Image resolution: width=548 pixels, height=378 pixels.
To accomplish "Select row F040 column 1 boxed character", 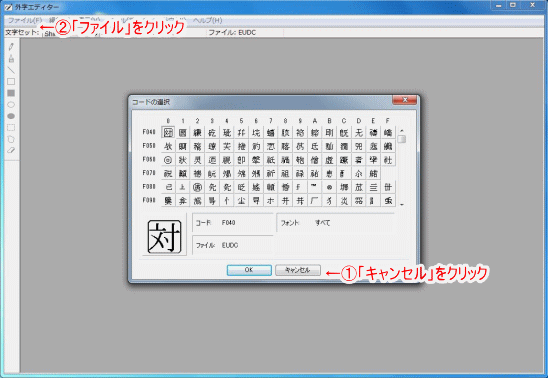I will click(183, 132).
